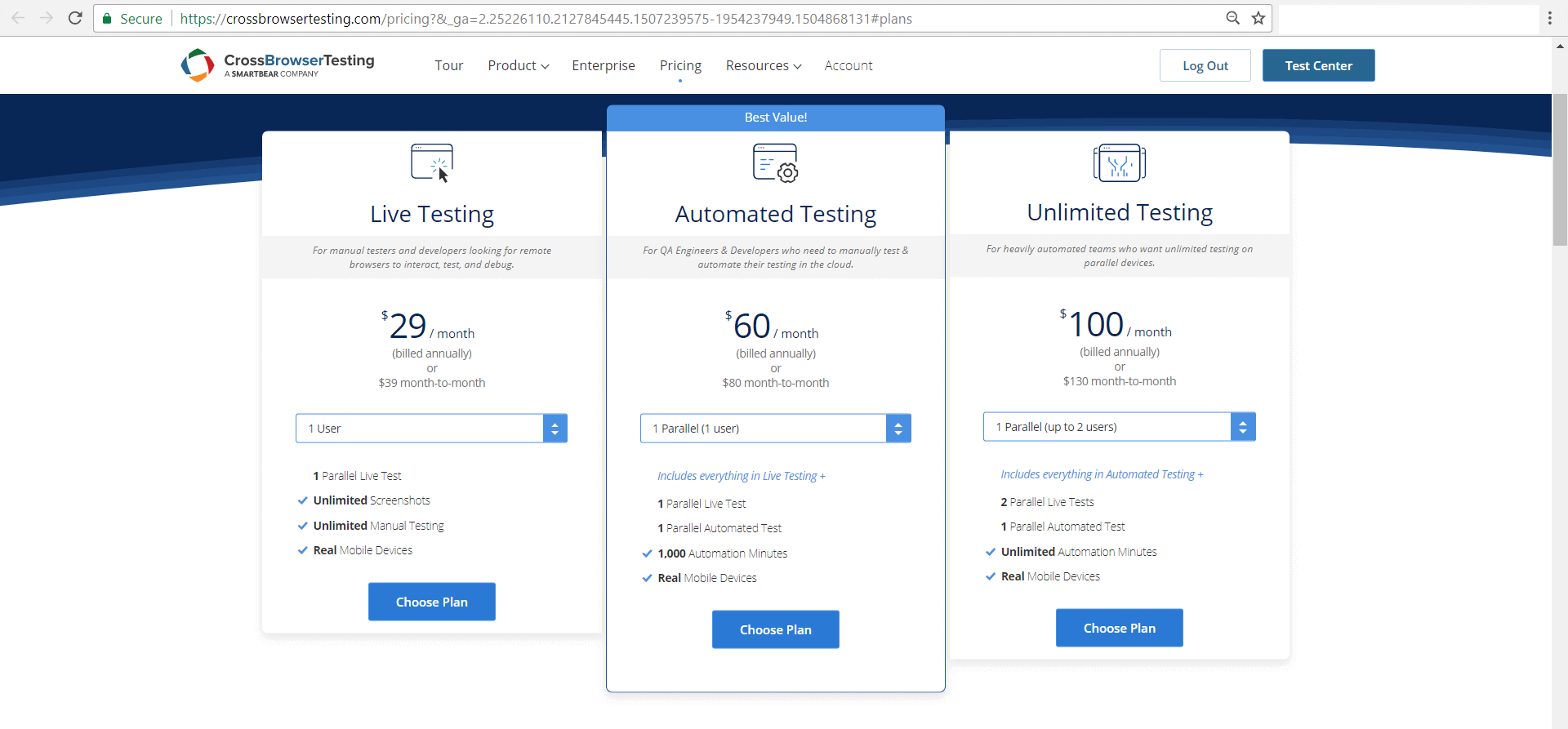Click the CrossBrowserTesting logo

coord(278,65)
